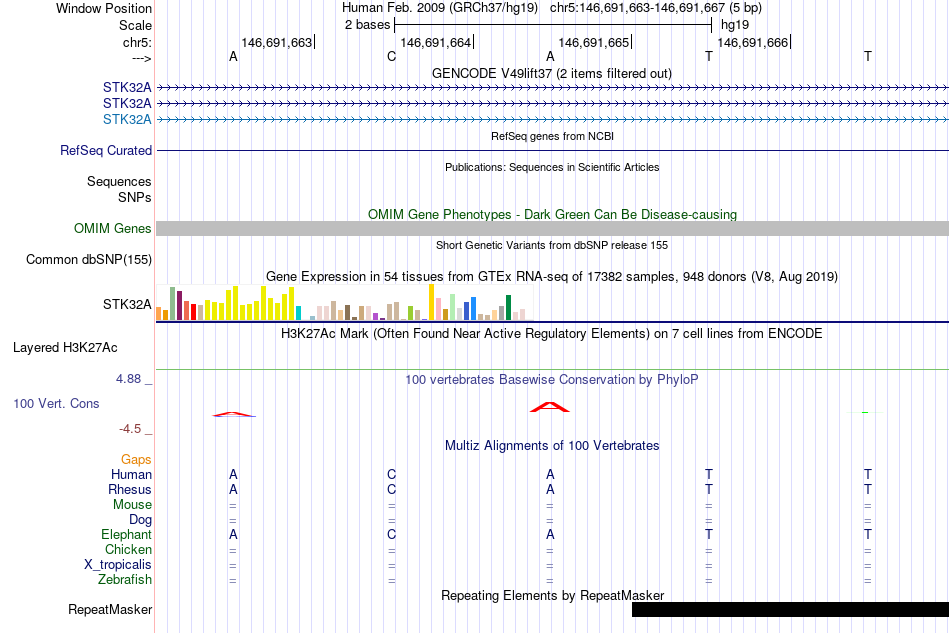Open the OMIM Gene Phenotypes track title
This screenshot has width=950, height=633.
coord(552,214)
